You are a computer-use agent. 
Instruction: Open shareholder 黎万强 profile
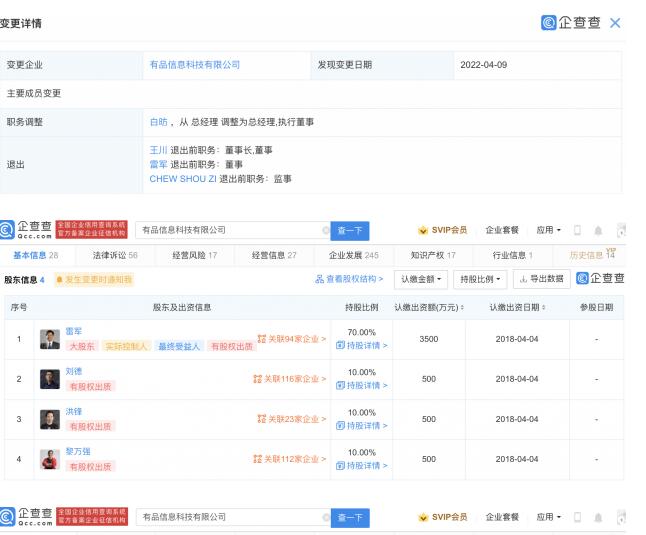78,451
